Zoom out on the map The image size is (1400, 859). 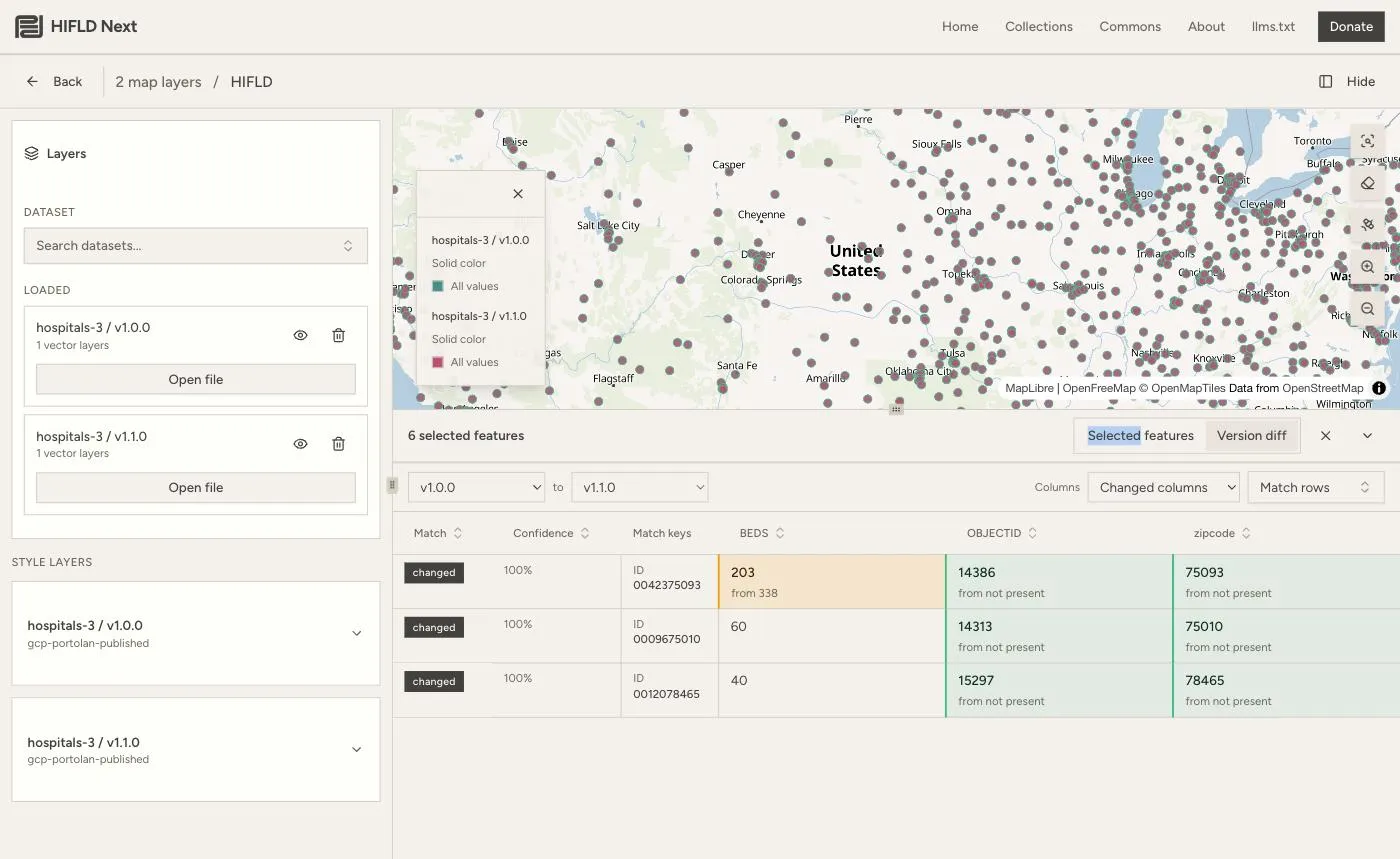click(x=1367, y=309)
